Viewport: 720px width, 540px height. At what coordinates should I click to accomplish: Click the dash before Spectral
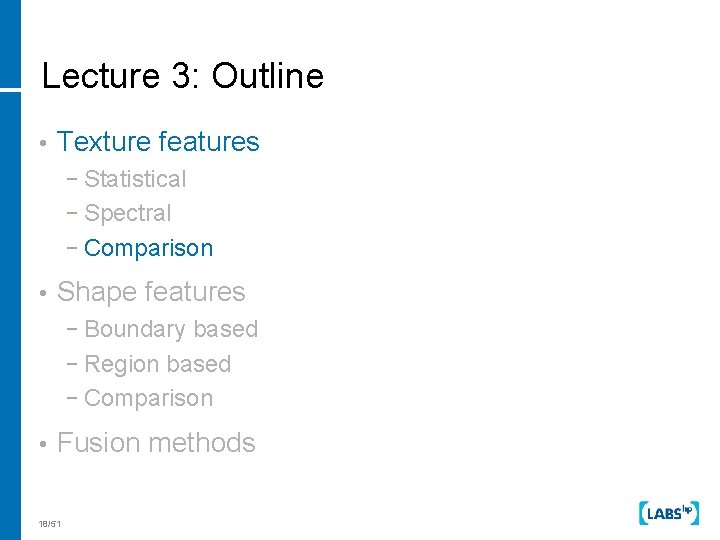point(76,214)
